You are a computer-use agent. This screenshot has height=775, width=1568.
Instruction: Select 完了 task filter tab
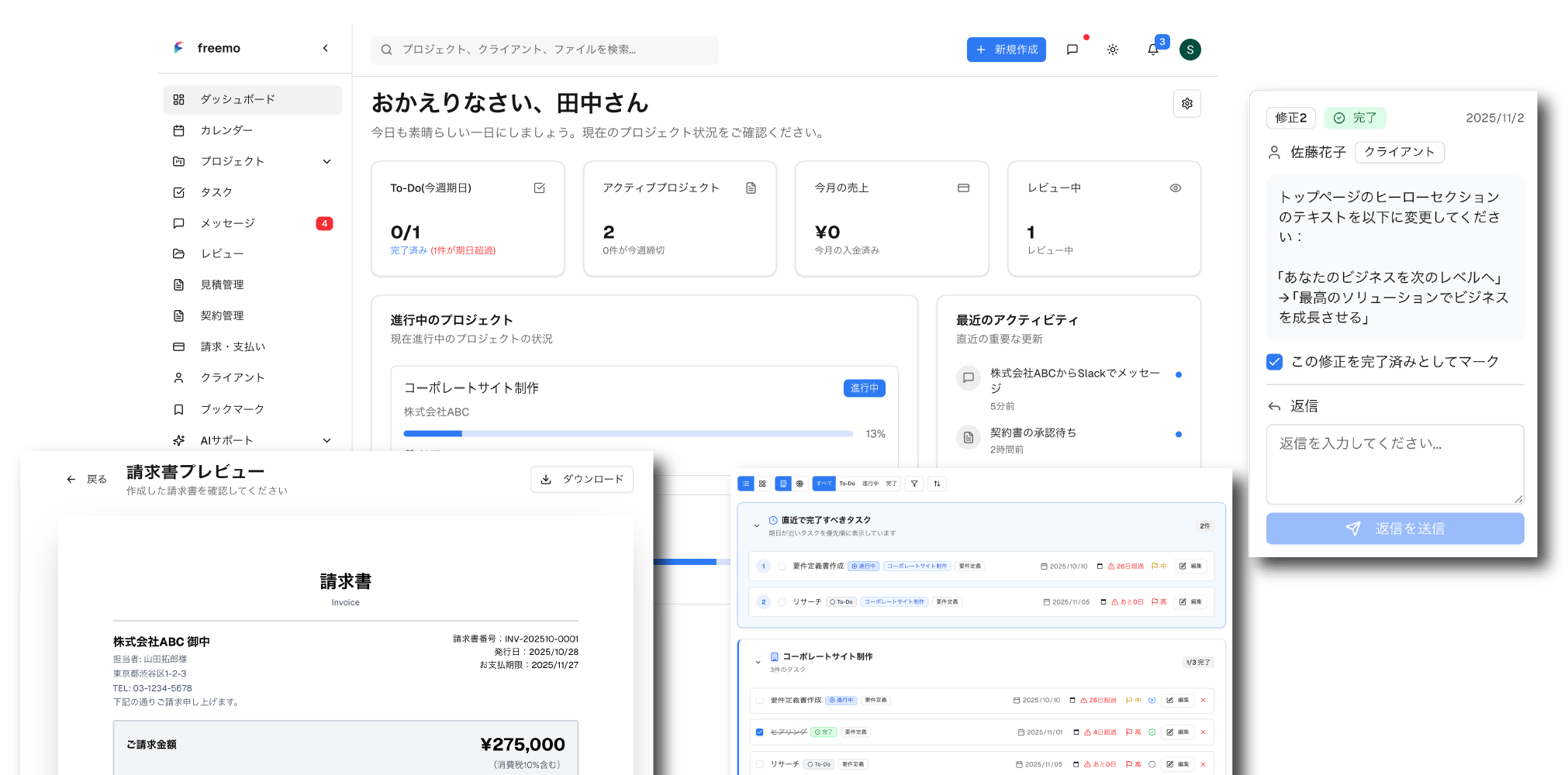coord(891,484)
